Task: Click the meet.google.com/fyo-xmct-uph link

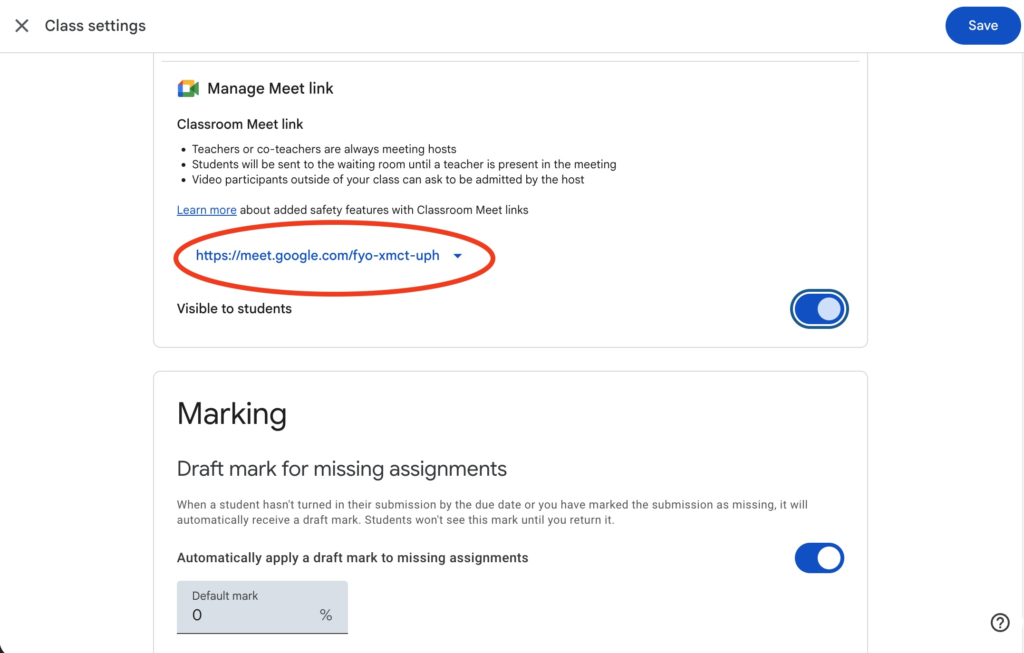Action: (x=317, y=256)
